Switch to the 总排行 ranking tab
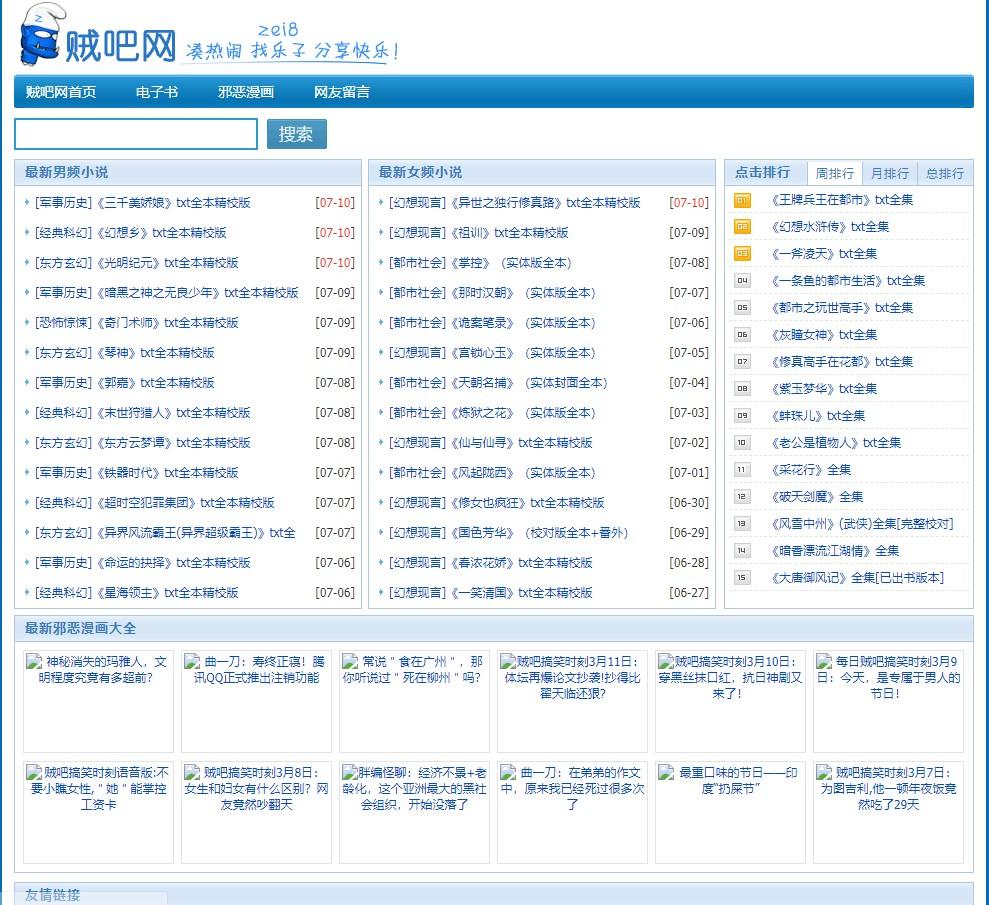989x905 pixels. (x=944, y=173)
